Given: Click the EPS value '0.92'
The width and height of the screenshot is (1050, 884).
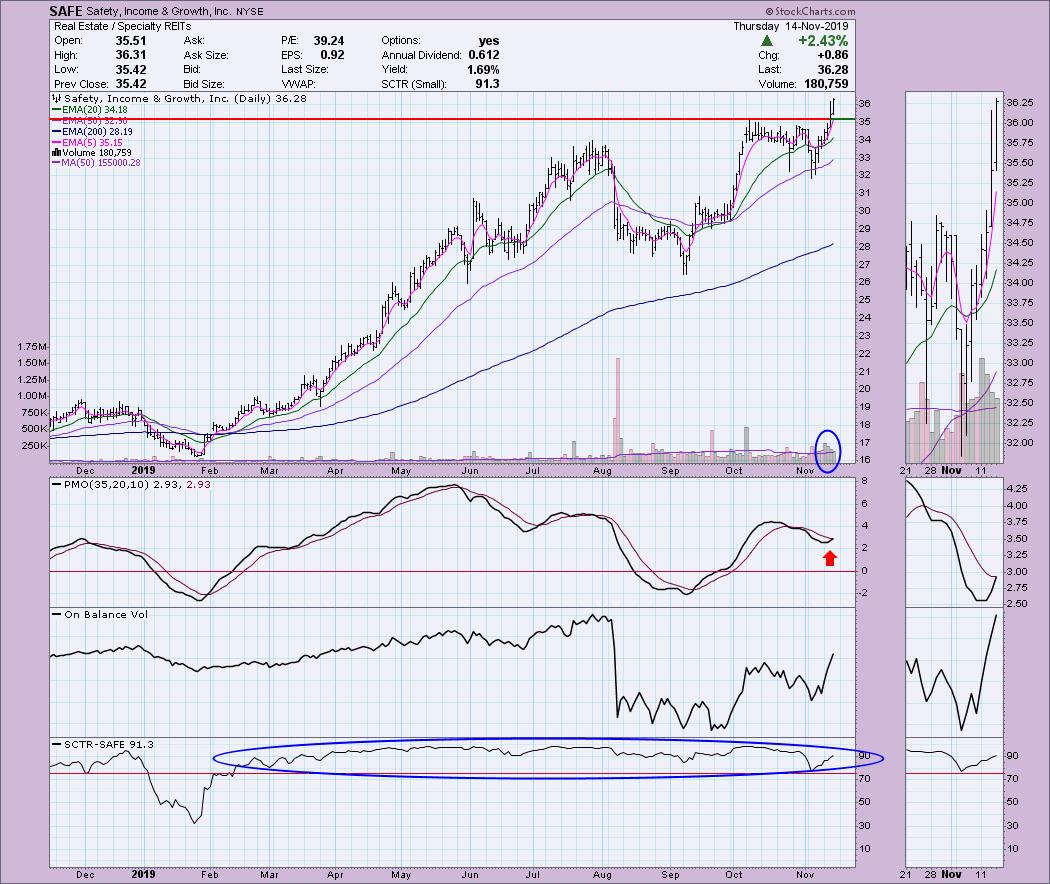Looking at the screenshot, I should click(x=332, y=55).
